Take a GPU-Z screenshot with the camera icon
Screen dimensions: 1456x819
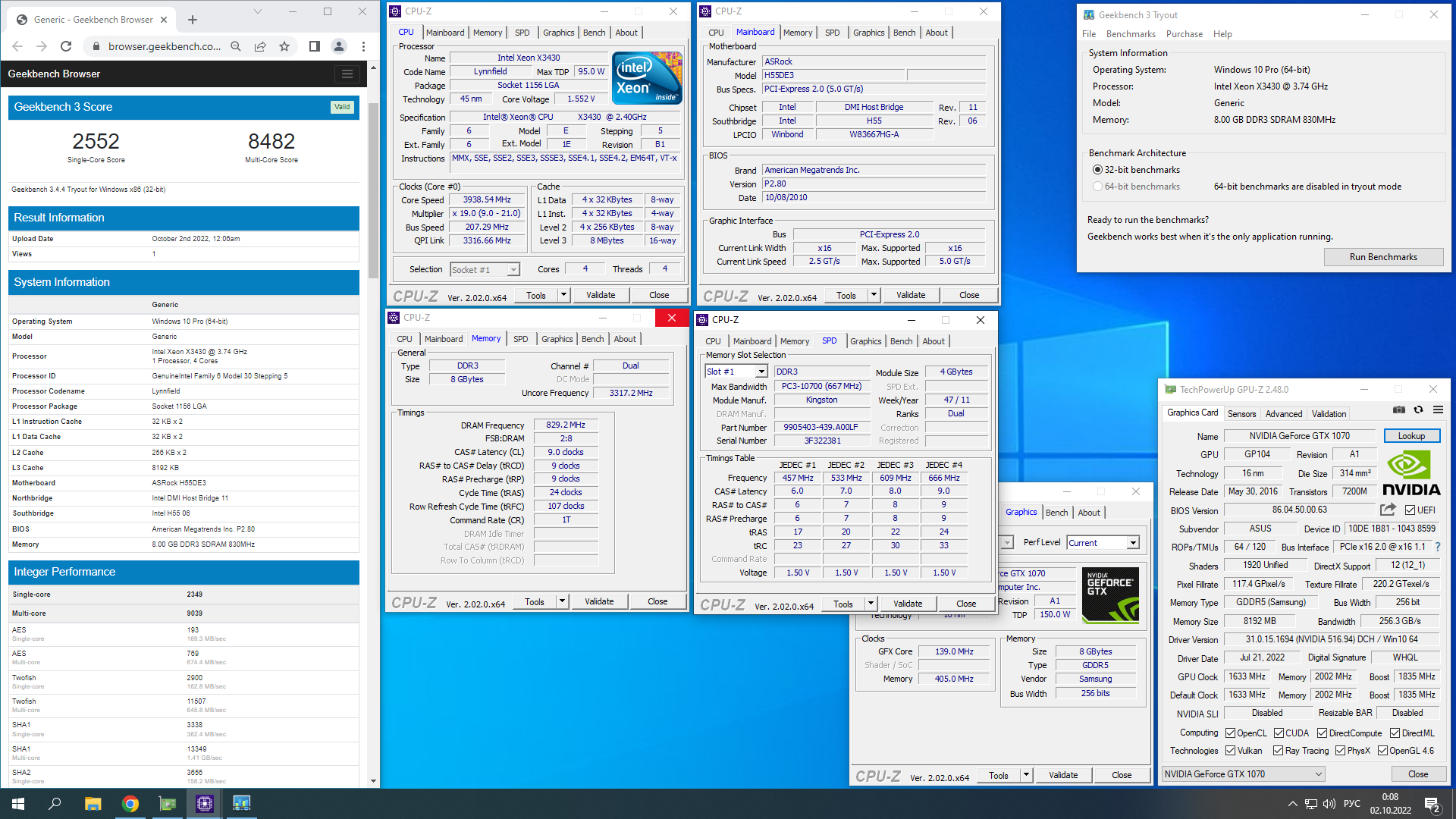(x=1399, y=410)
